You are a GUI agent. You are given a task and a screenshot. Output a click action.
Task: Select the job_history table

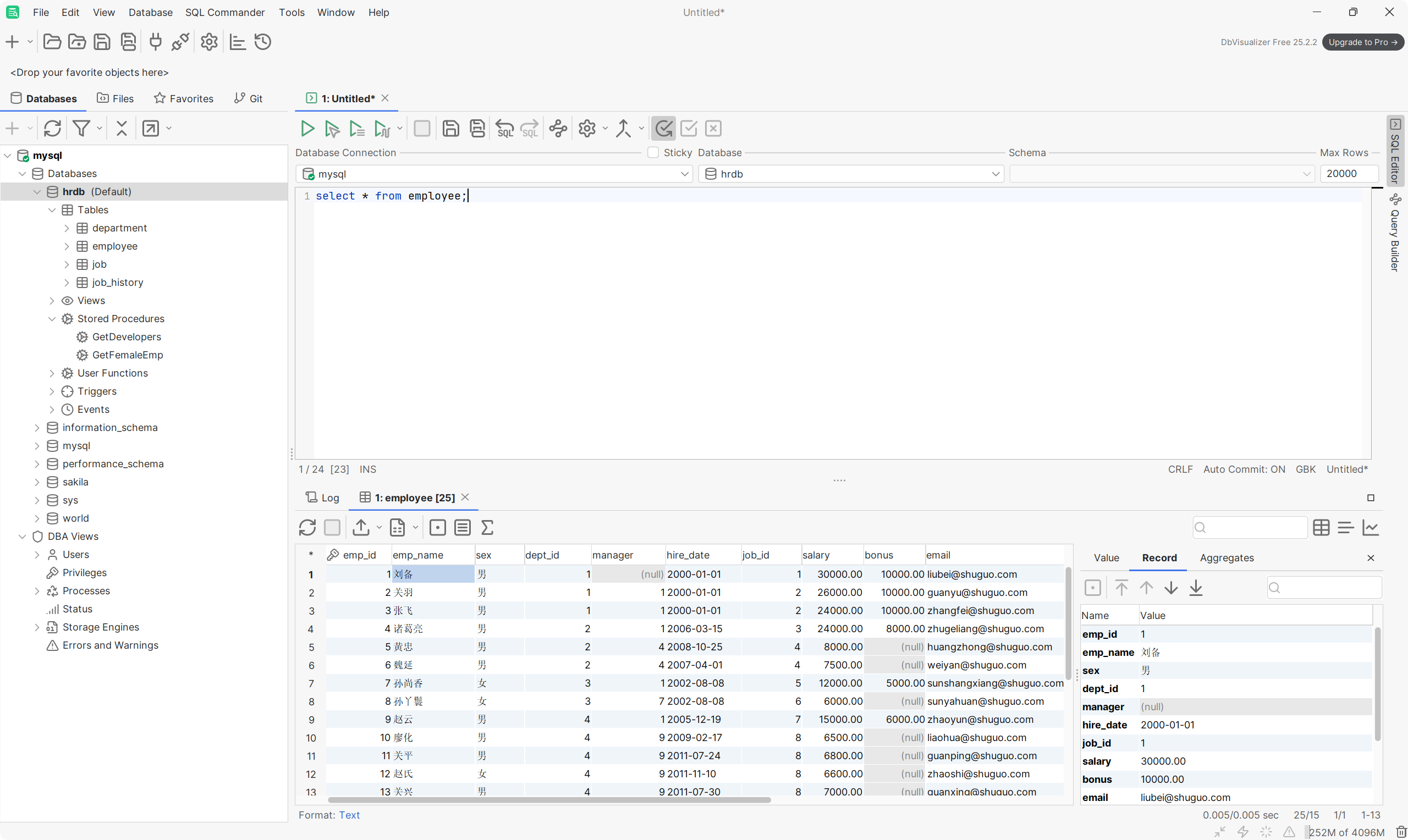point(117,283)
